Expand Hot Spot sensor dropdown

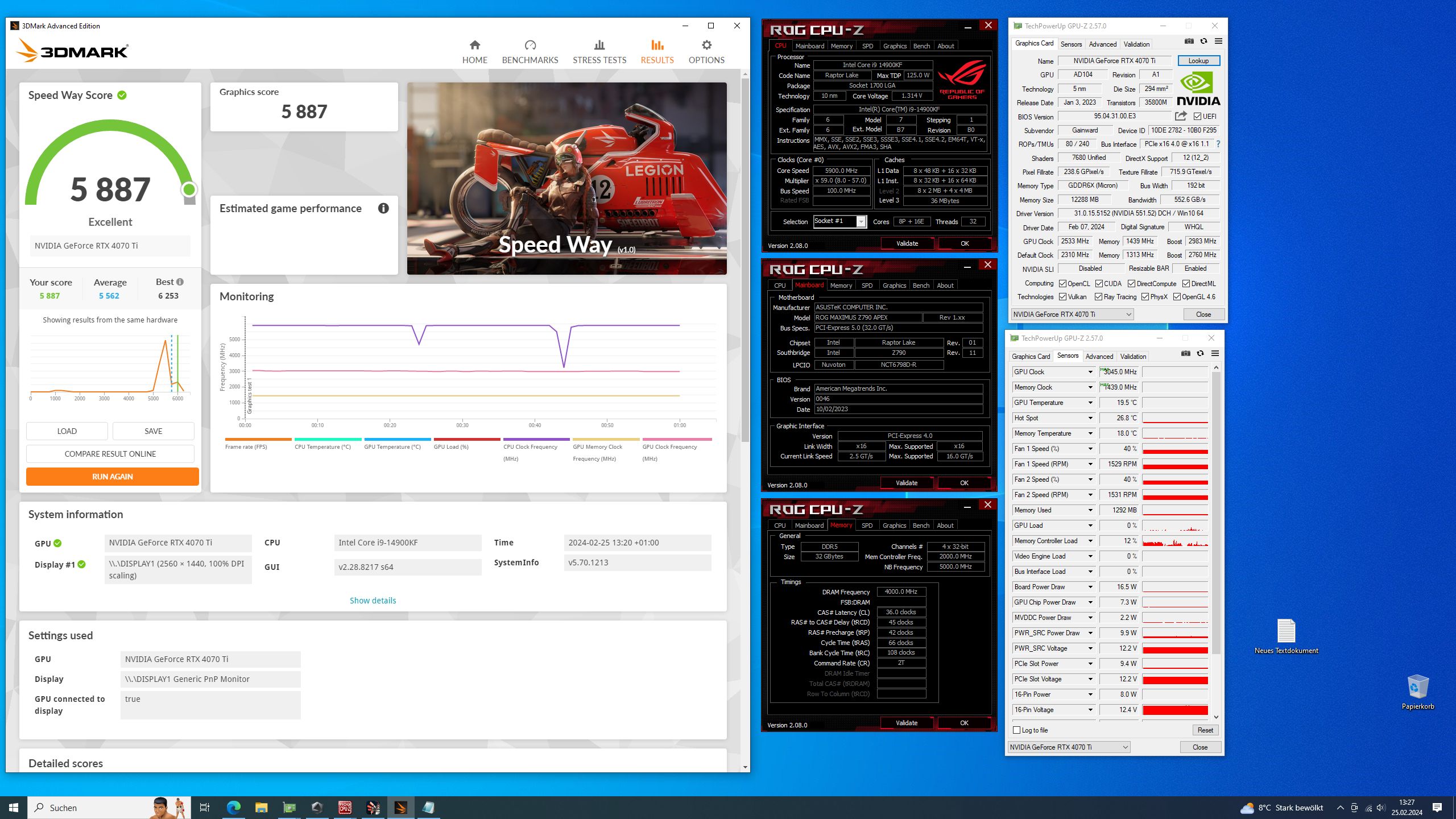pos(1090,418)
